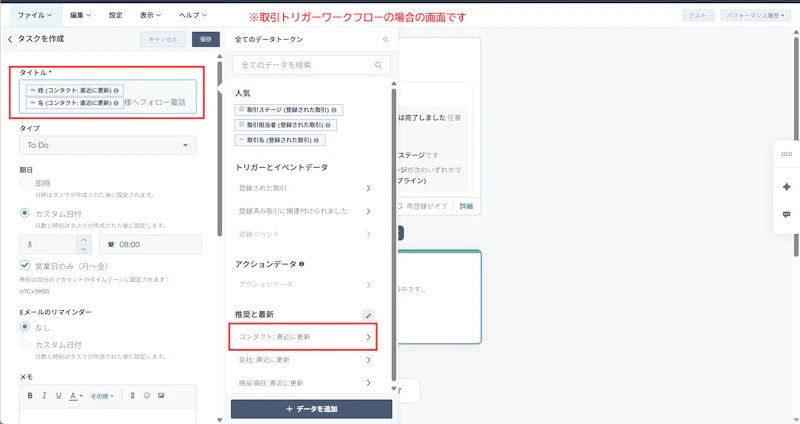Expand 登録イベント data row
This screenshot has width=800, height=424.
[x=305, y=234]
